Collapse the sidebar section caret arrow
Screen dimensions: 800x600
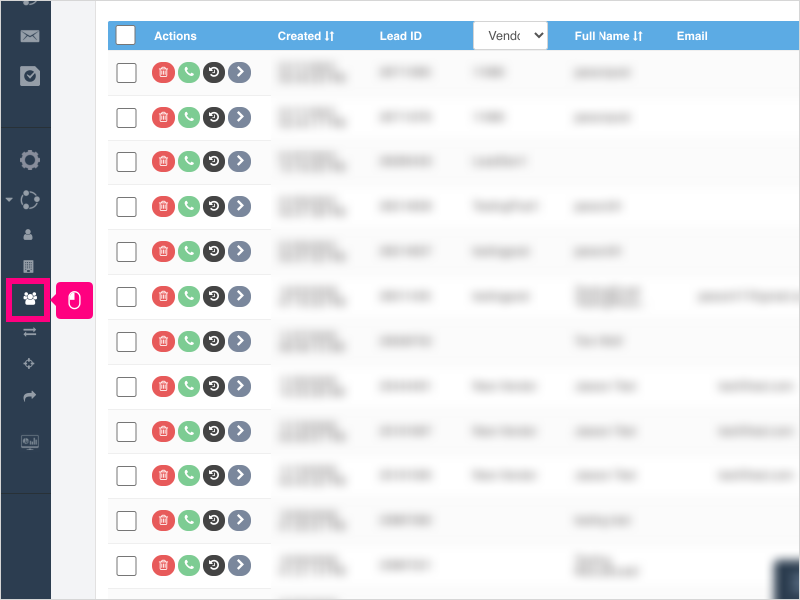tap(9, 199)
